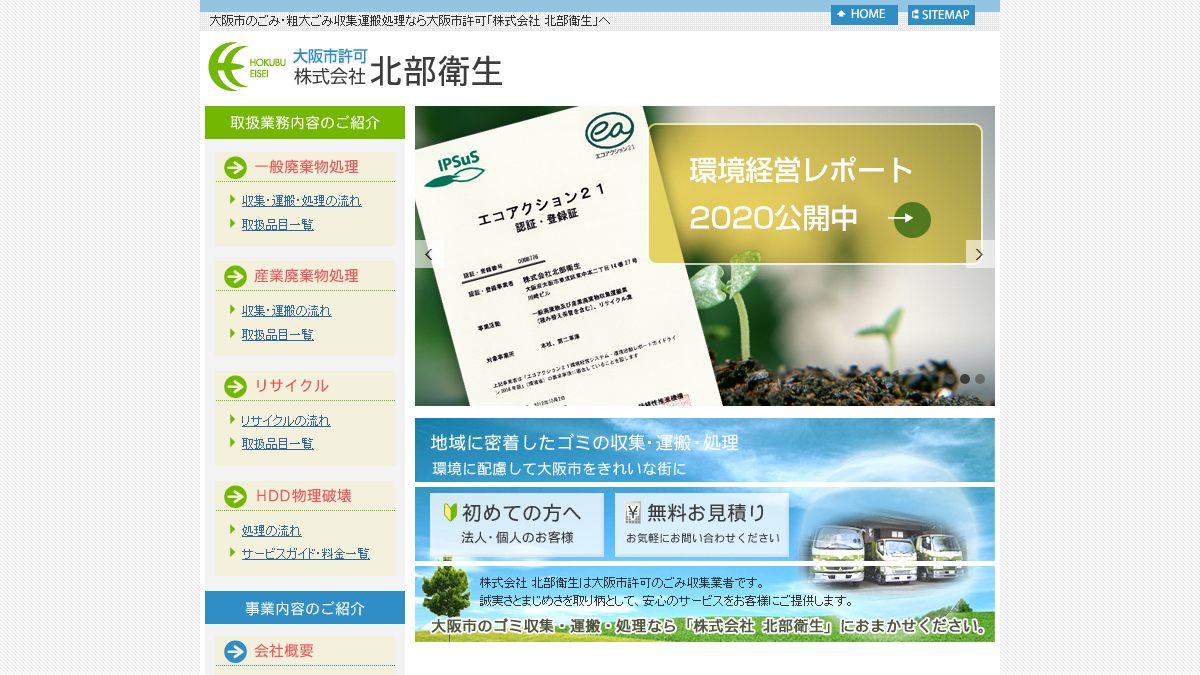Image resolution: width=1200 pixels, height=675 pixels.
Task: Click green arrow icon beside 産業廃棄物処理
Action: [x=236, y=277]
